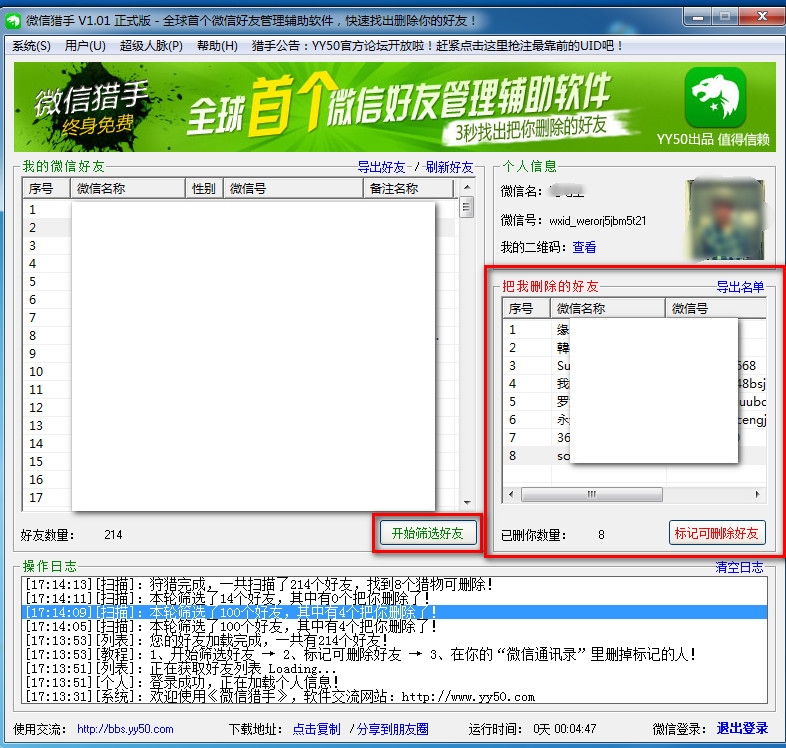Select row 17 in my friends list
Screen dimensions: 786x748
[240, 498]
